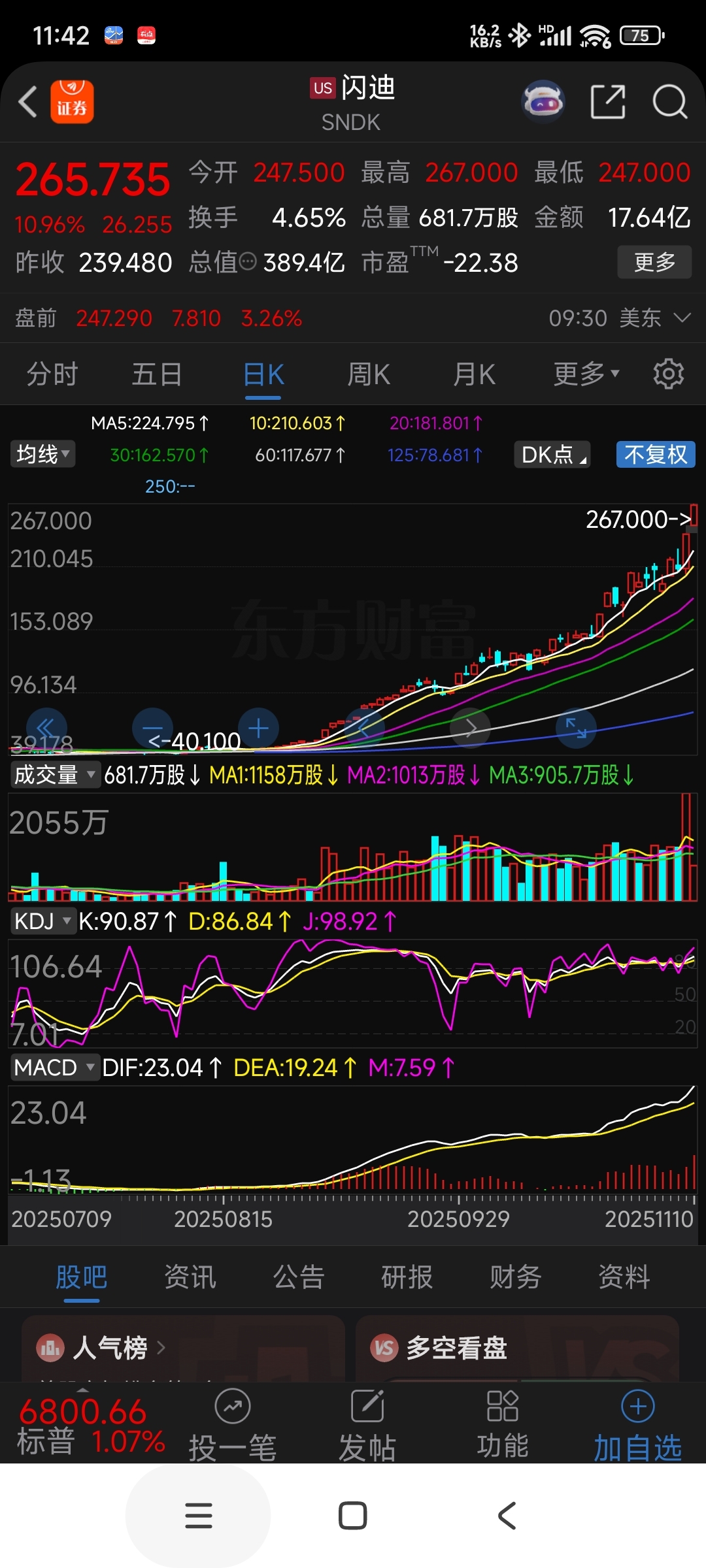Open the 更多 chart period dropdown
The height and width of the screenshot is (1568, 706).
pyautogui.click(x=586, y=374)
